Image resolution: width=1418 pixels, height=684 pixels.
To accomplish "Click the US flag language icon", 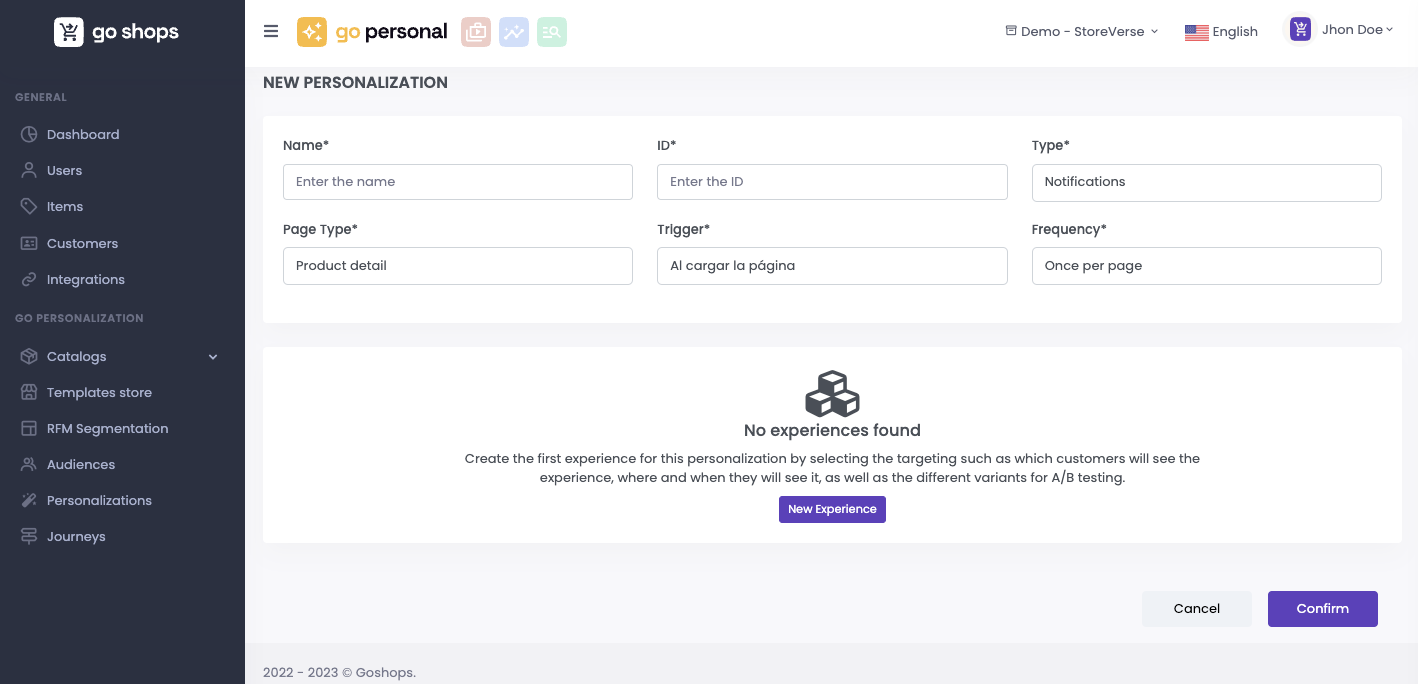I will click(x=1196, y=32).
